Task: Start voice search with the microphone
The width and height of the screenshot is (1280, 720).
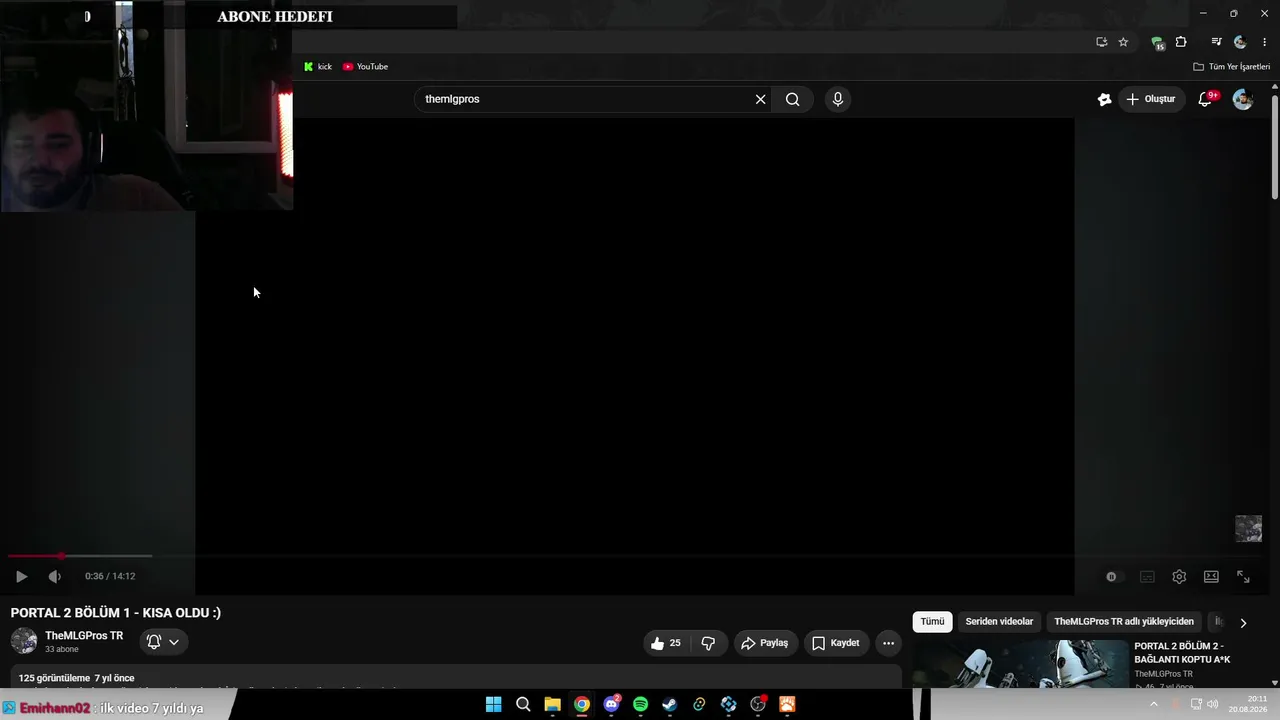Action: tap(838, 99)
